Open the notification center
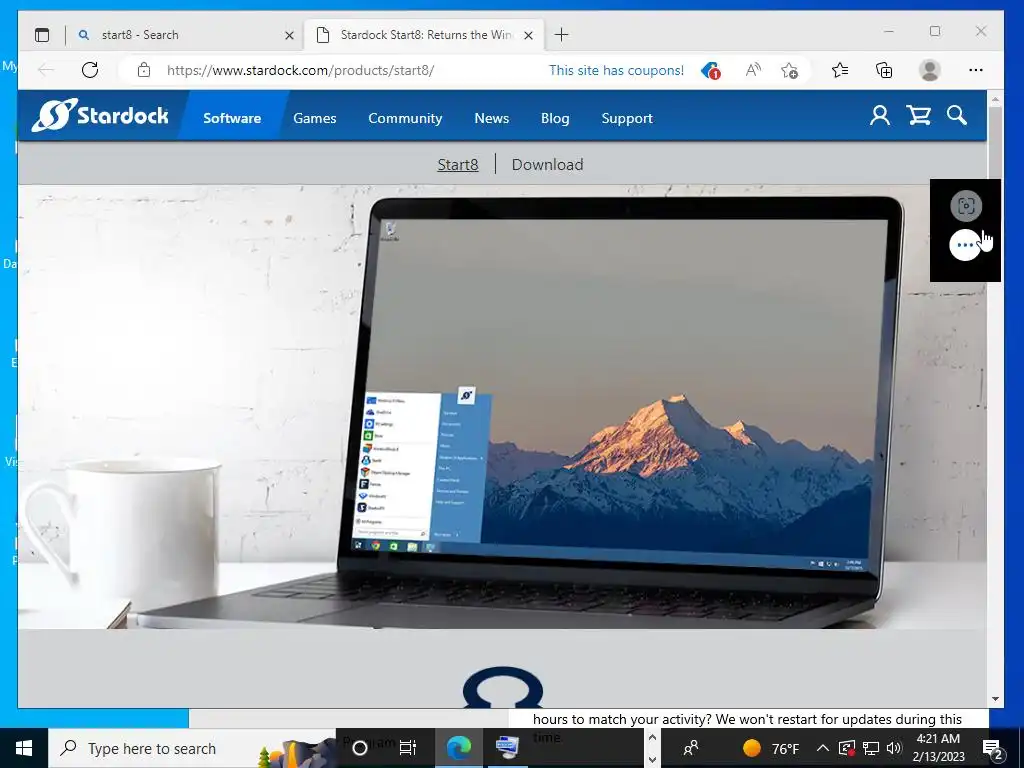 (x=993, y=748)
